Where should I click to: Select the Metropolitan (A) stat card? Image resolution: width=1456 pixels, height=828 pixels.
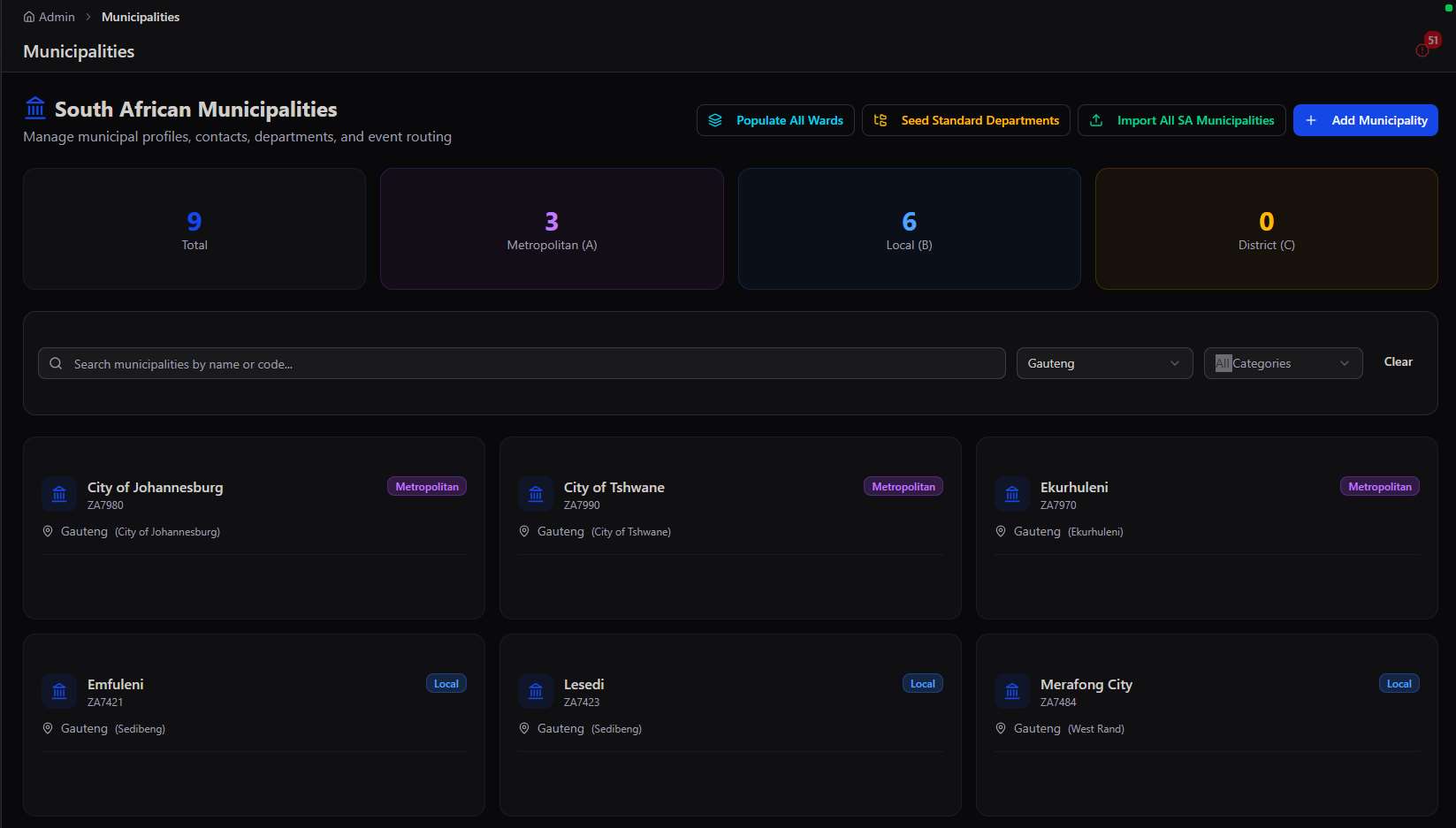[552, 229]
